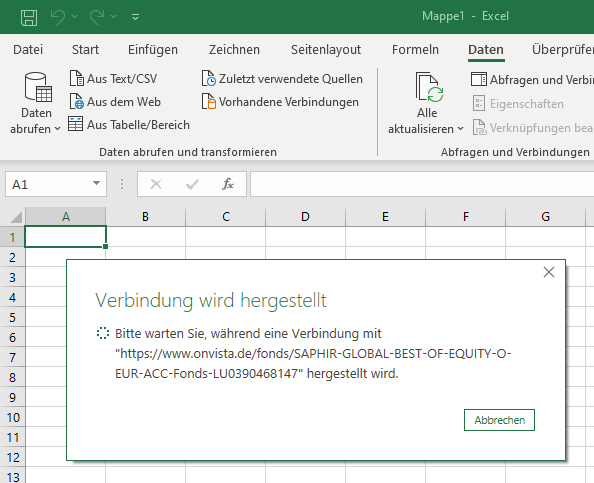Expand the Alle aktualisieren dropdown arrow

[x=461, y=129]
